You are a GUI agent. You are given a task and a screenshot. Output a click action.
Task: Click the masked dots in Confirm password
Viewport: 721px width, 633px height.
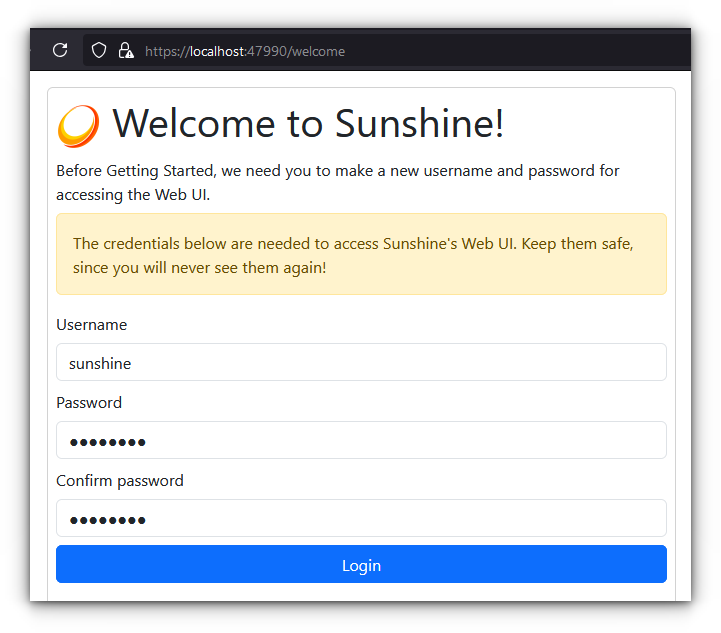point(107,520)
